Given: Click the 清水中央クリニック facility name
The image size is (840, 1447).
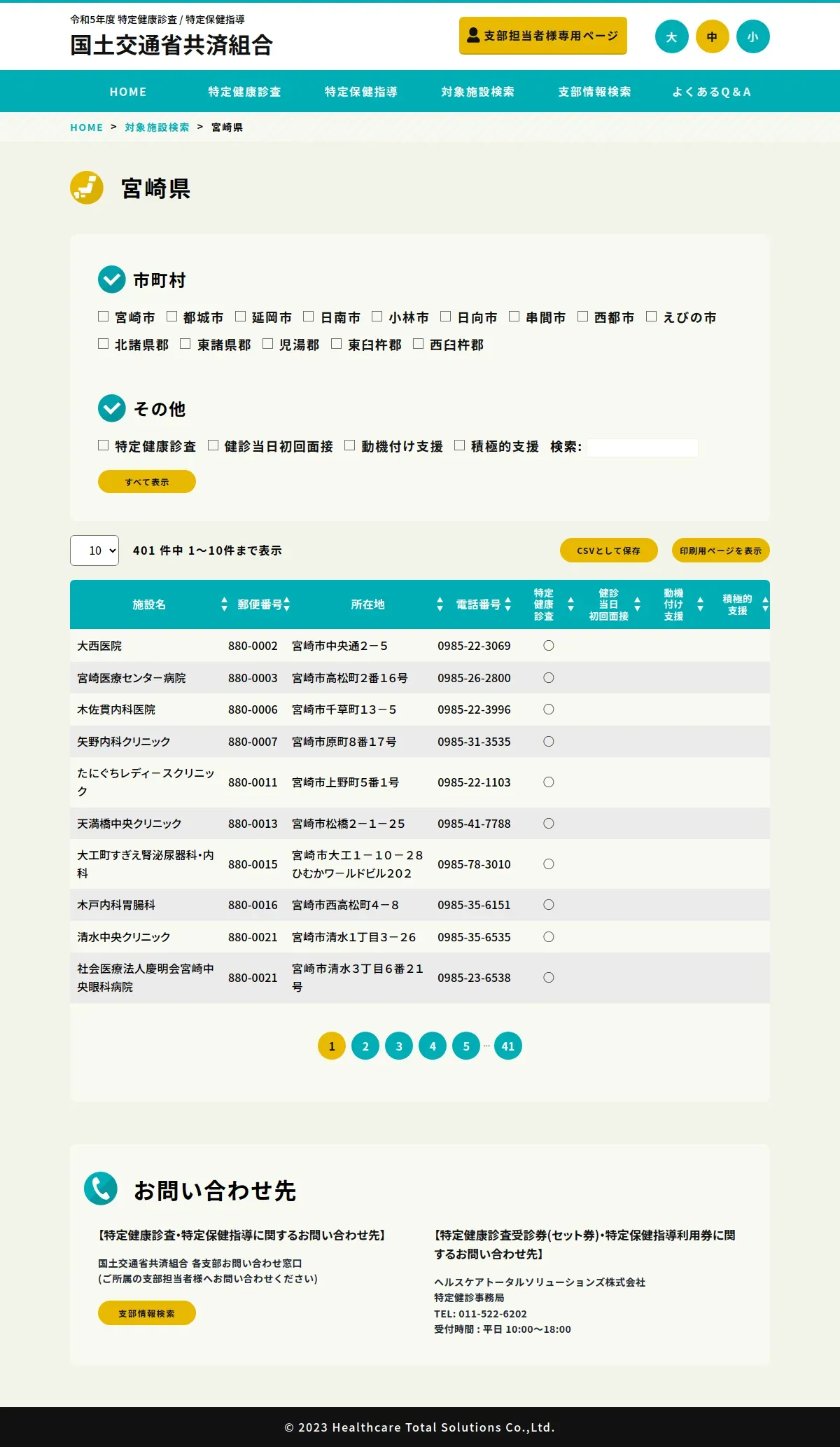Looking at the screenshot, I should tap(124, 937).
